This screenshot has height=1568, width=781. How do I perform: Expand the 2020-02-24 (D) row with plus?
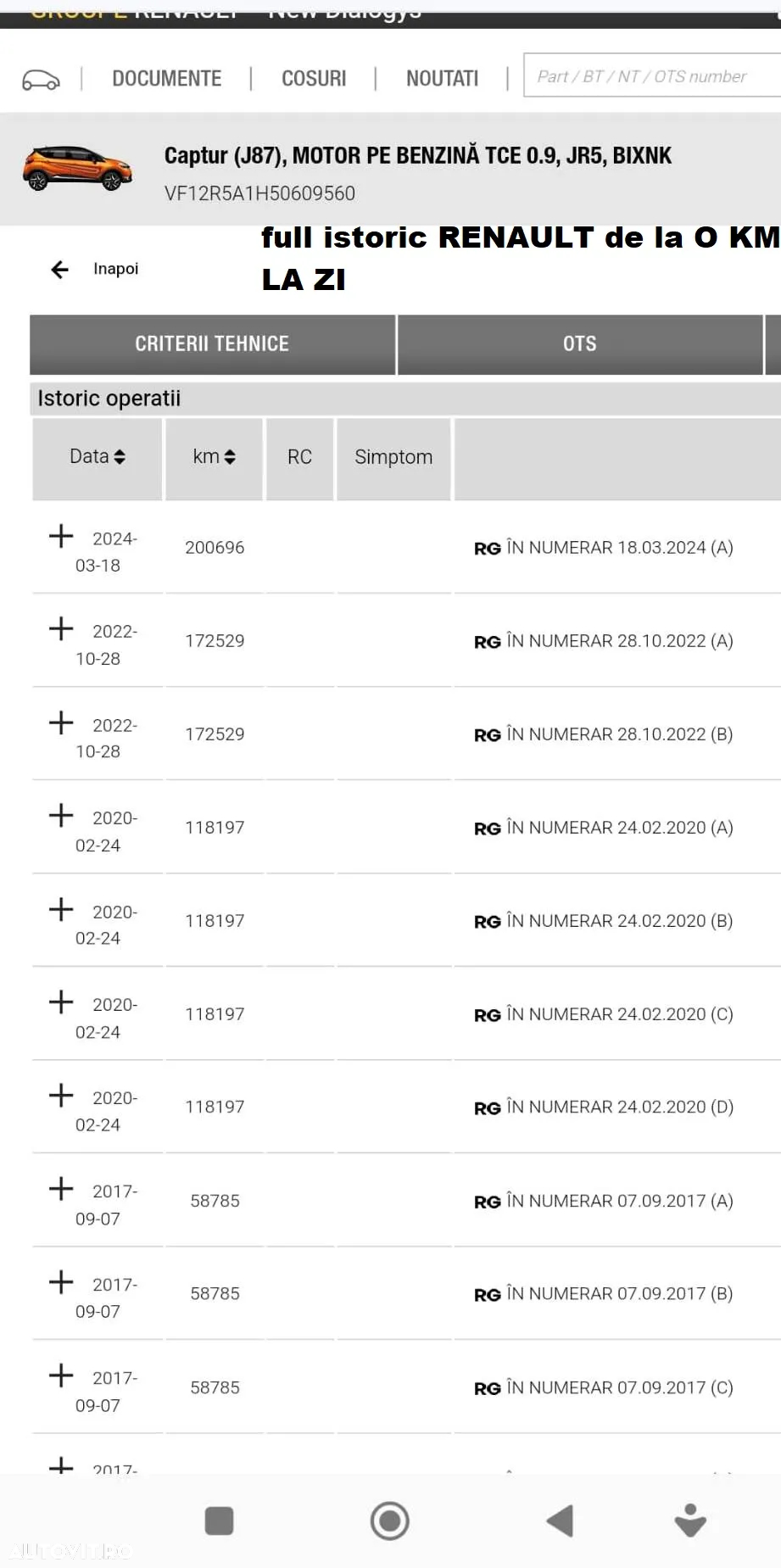61,1095
